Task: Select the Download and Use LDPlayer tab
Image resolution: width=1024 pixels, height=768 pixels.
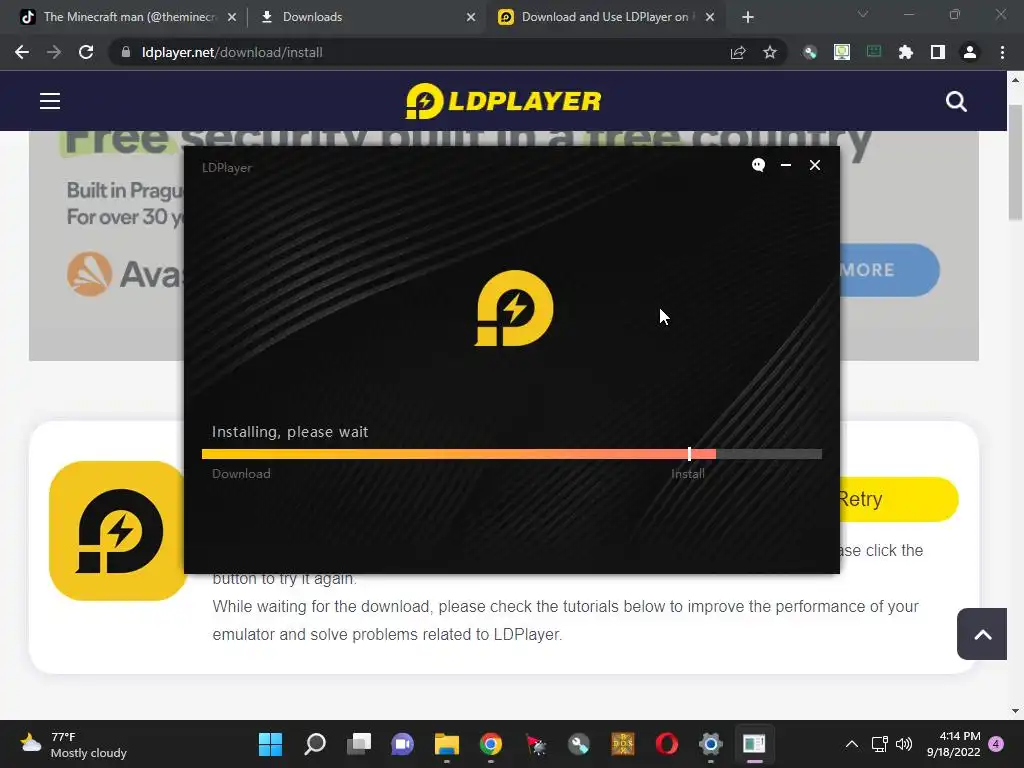Action: [x=604, y=17]
